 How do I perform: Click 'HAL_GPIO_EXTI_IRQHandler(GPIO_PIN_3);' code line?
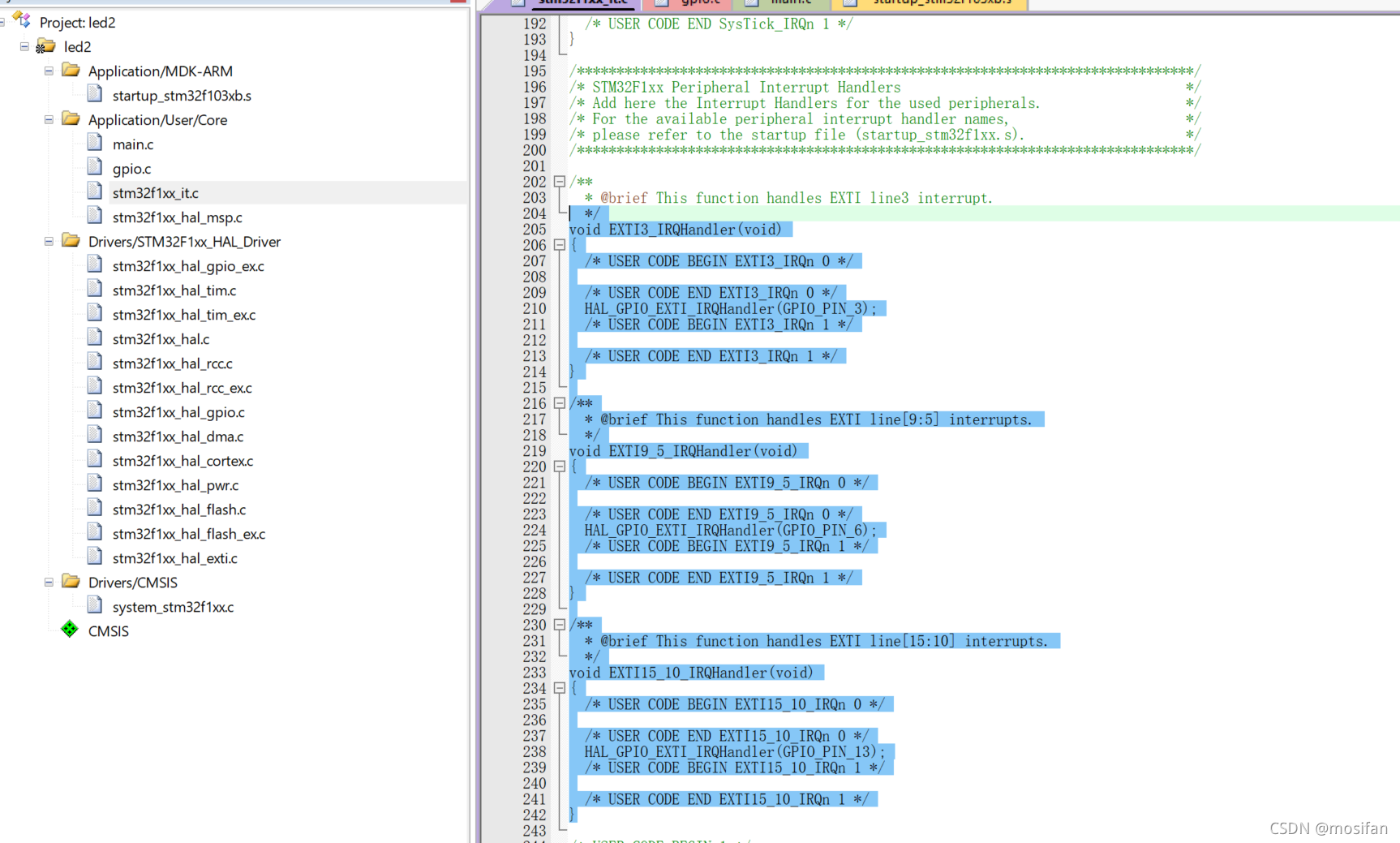tap(730, 308)
